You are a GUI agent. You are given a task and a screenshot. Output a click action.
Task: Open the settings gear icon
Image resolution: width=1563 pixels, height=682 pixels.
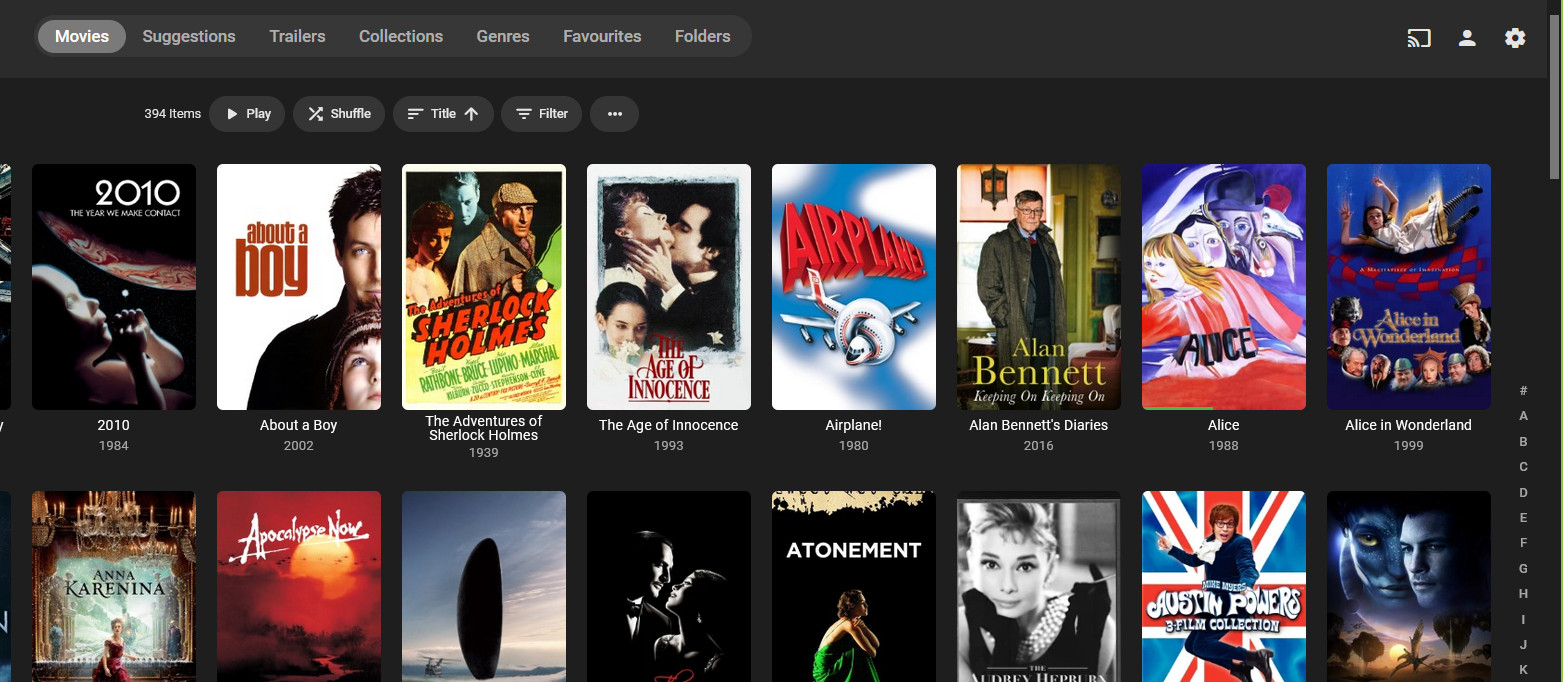[1514, 38]
